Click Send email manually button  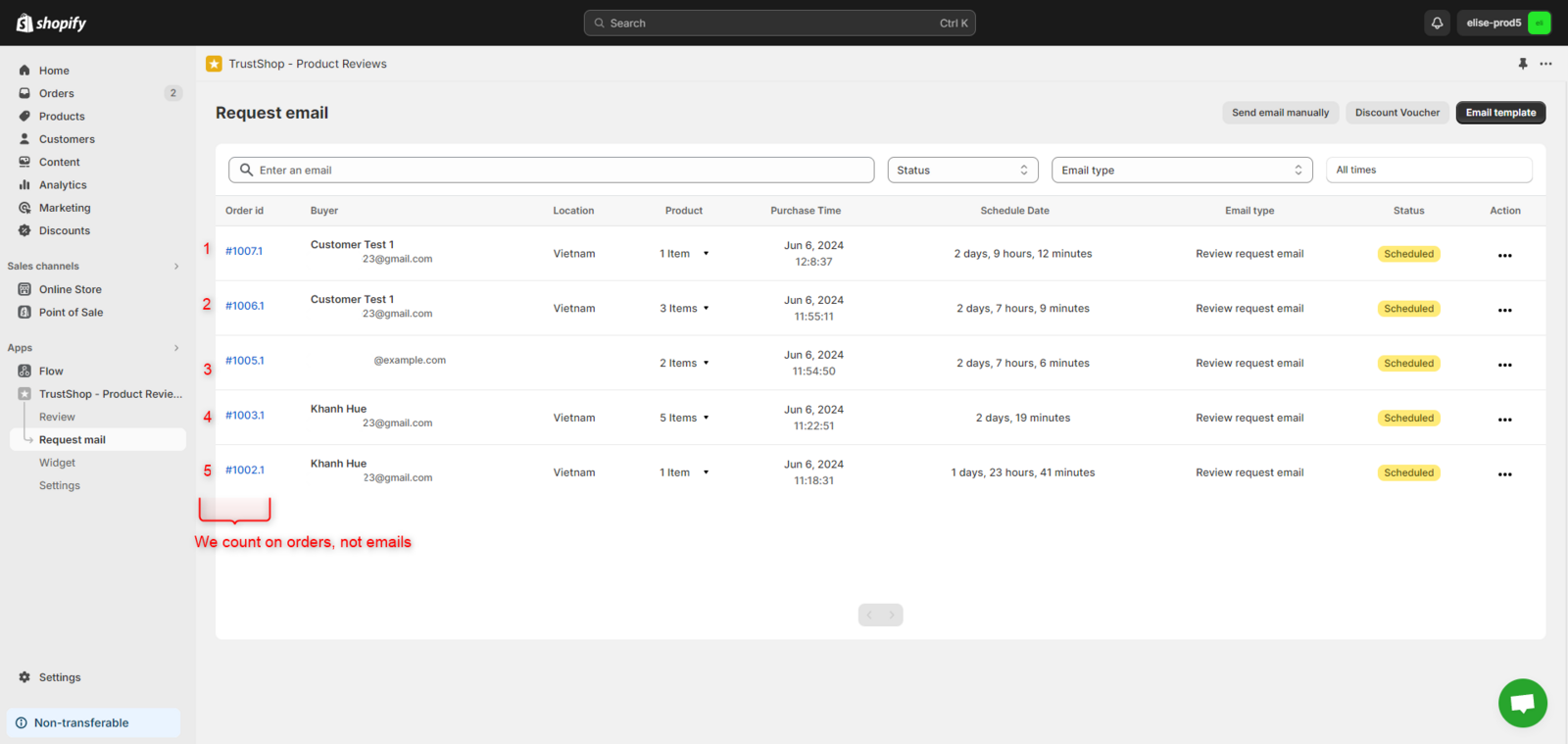point(1280,113)
